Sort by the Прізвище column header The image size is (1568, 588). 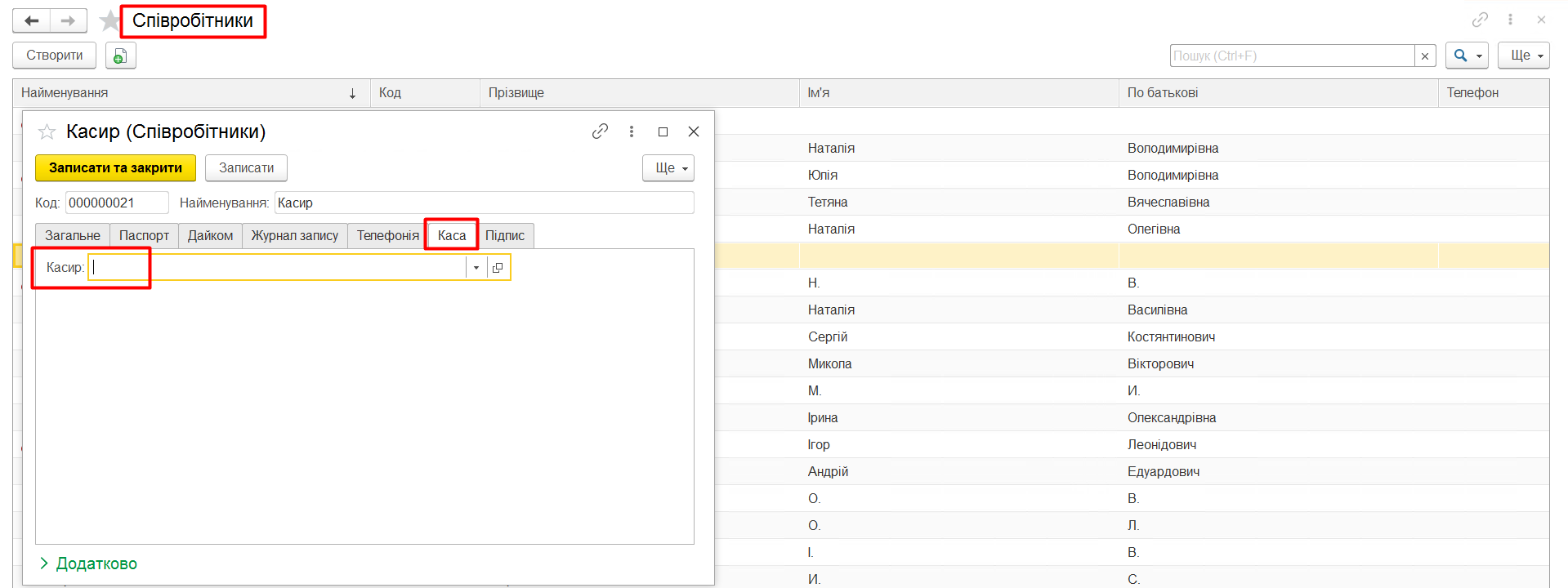637,93
